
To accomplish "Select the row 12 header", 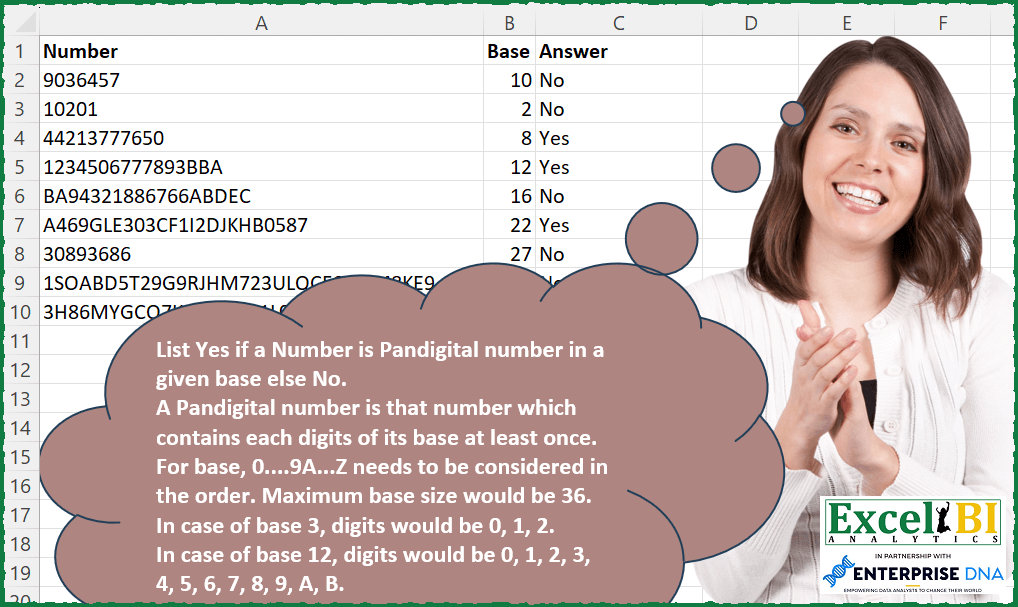I will click(x=19, y=370).
